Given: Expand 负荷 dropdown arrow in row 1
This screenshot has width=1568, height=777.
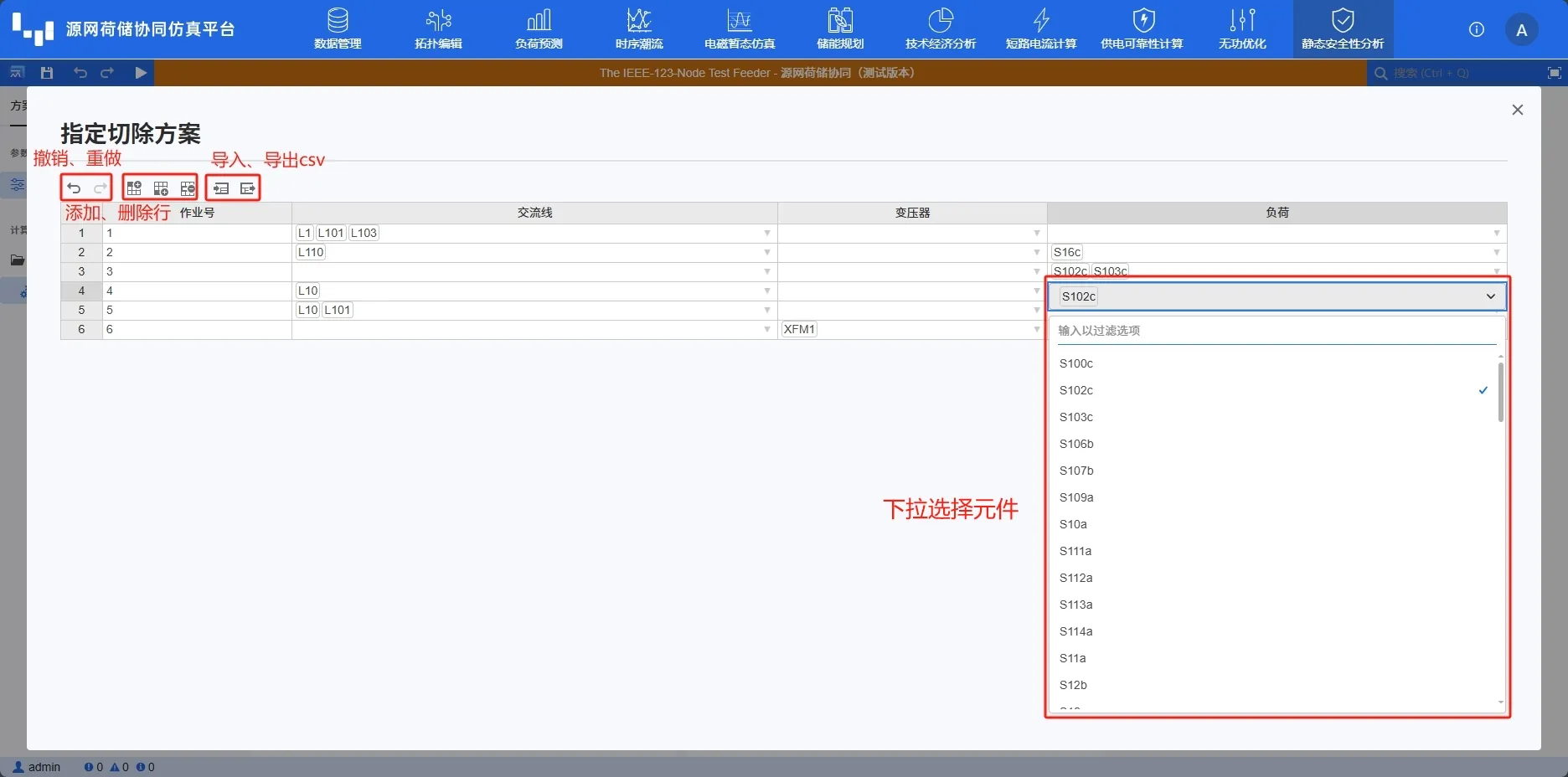Looking at the screenshot, I should (x=1496, y=233).
